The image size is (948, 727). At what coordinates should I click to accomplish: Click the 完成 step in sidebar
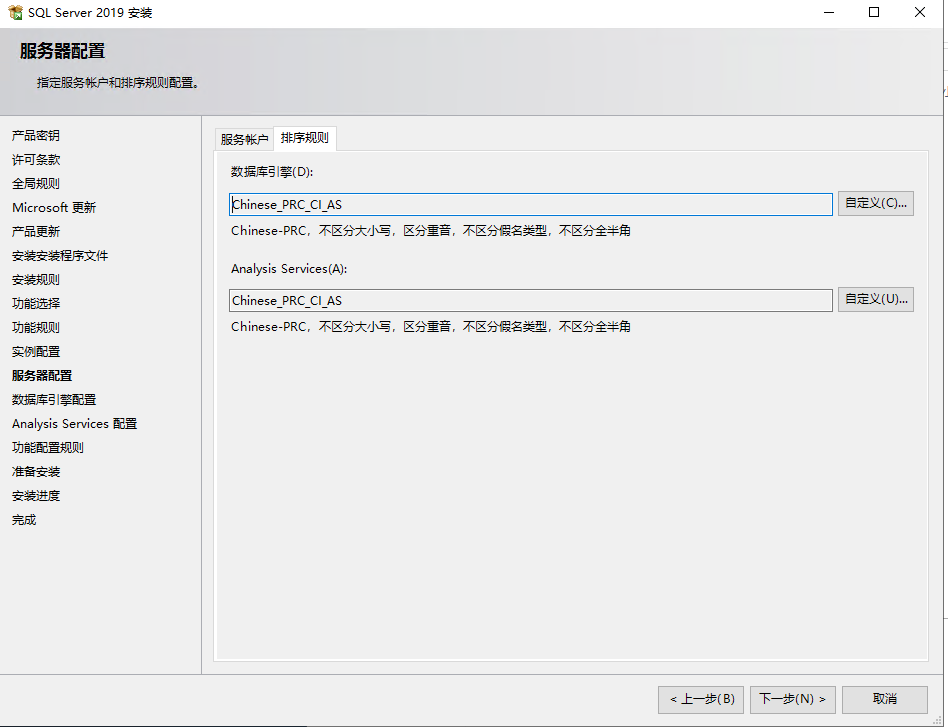(24, 520)
